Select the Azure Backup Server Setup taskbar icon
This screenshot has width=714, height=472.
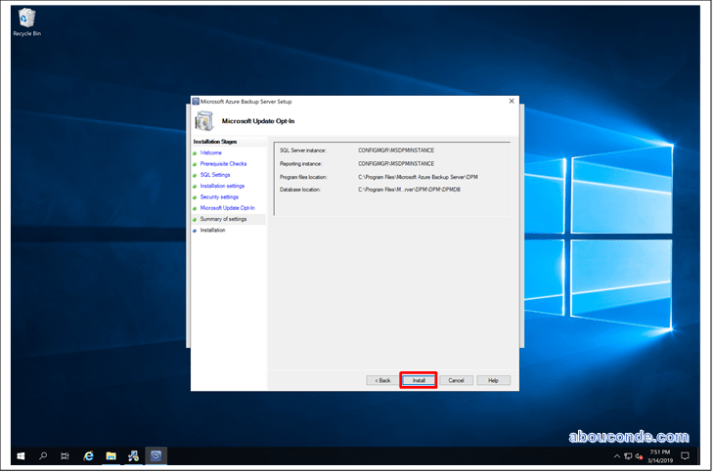(155, 456)
